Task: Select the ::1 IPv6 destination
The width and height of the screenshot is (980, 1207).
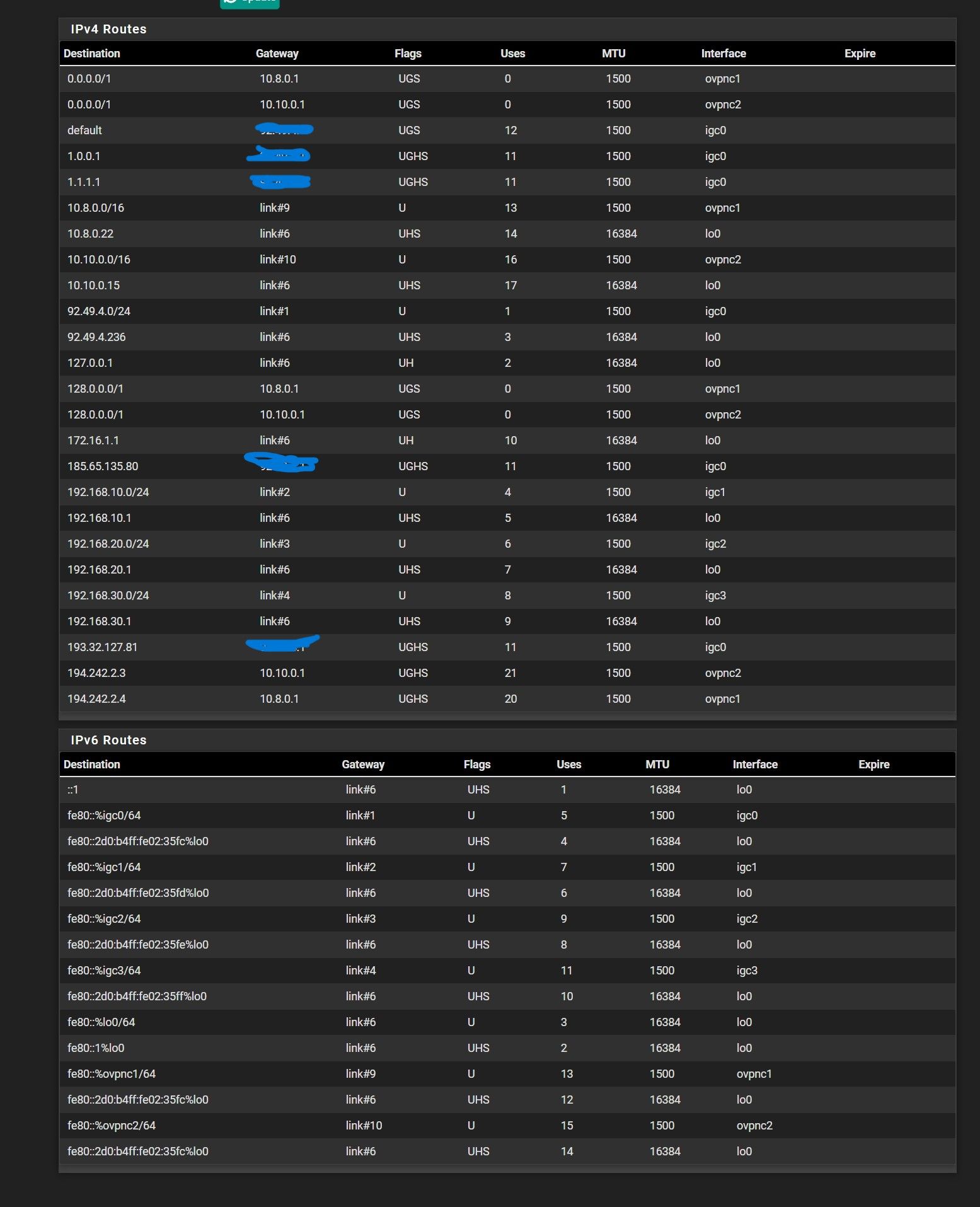Action: tap(73, 790)
